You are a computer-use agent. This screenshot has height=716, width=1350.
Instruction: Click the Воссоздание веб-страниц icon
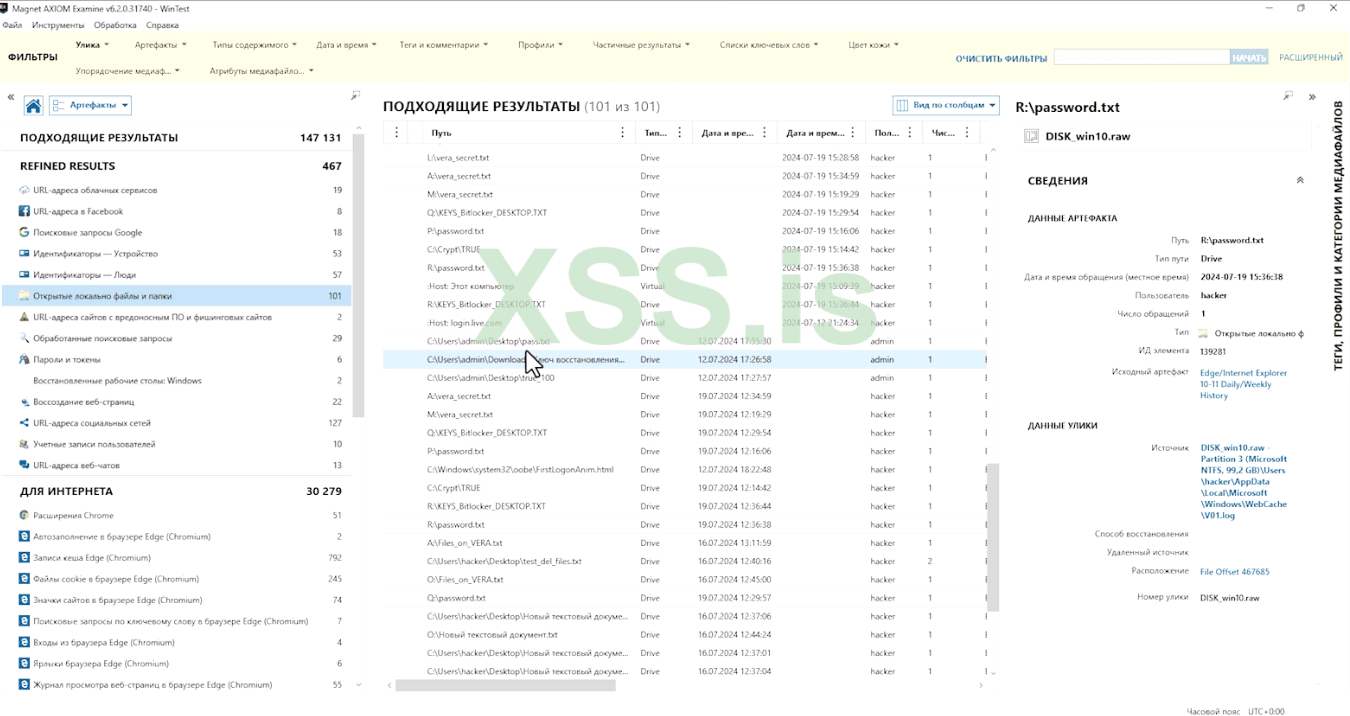tap(24, 402)
